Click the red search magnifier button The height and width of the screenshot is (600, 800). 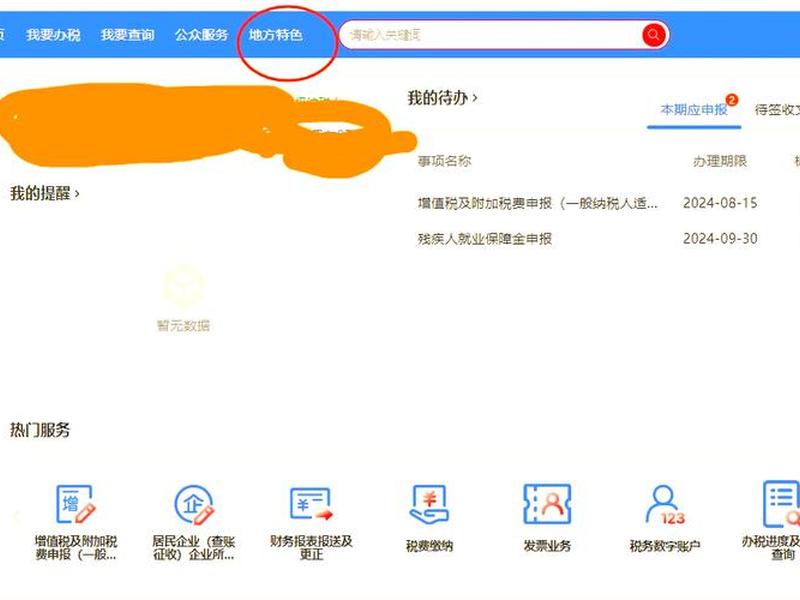[654, 35]
